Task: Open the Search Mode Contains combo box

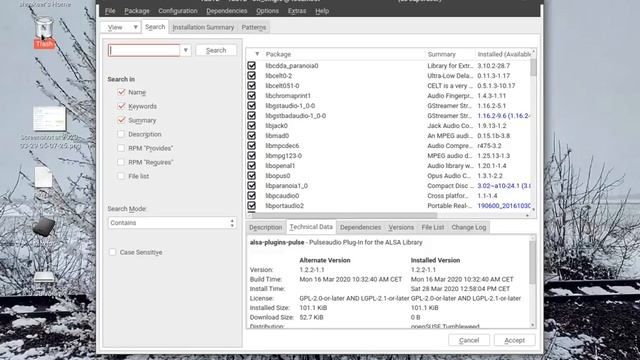Action: click(172, 223)
